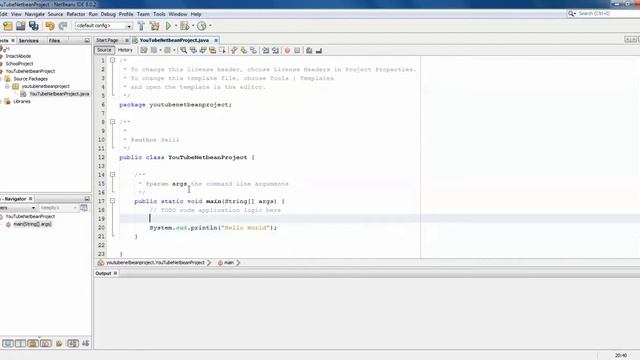
Task: Switch to the Services tab
Action: 29,41
